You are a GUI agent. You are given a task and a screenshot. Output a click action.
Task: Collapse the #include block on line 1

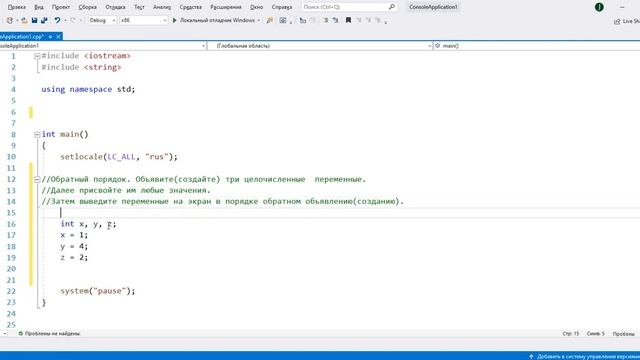[37, 56]
